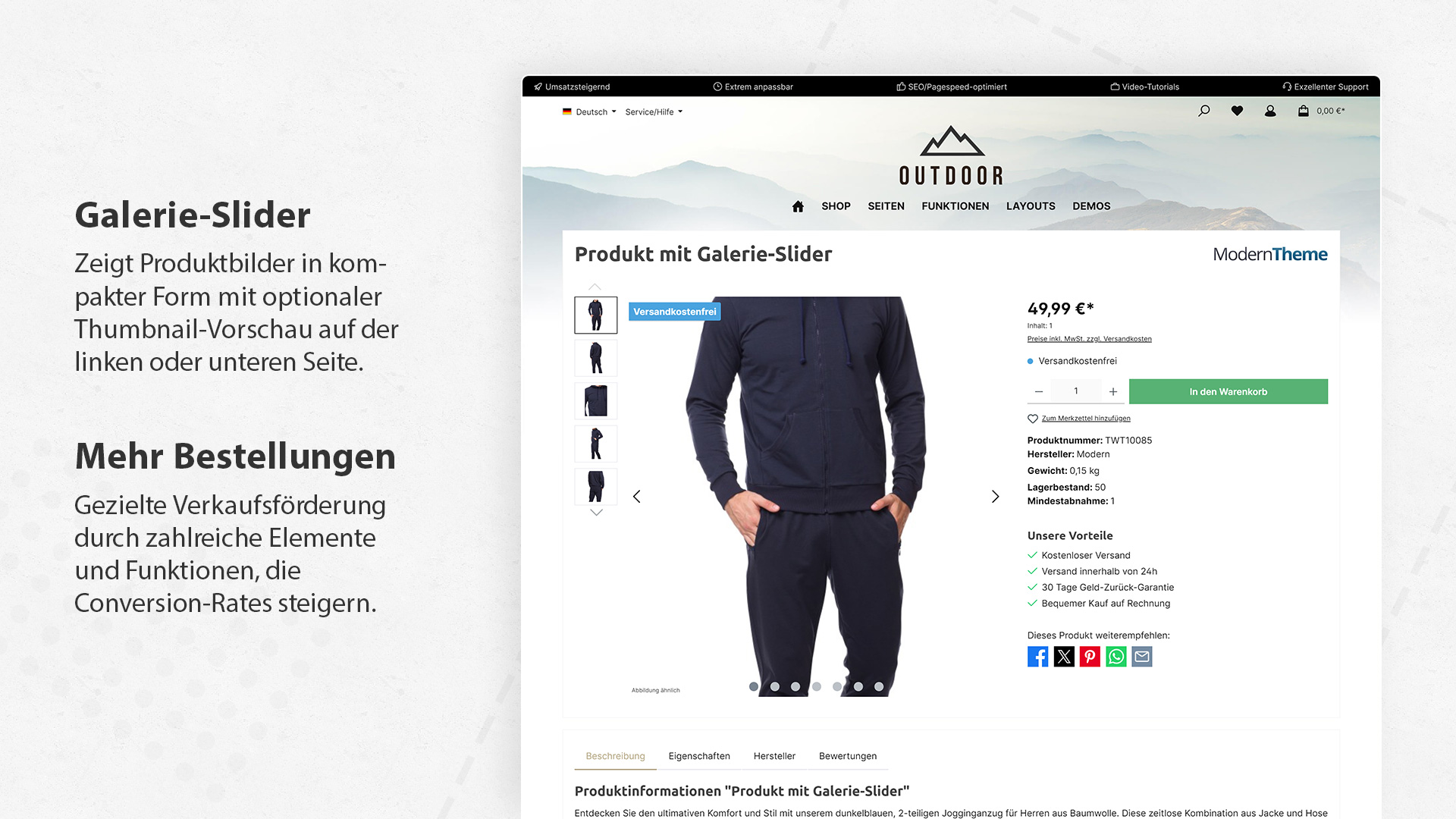Expand the Deutsch language dropdown

(x=589, y=111)
